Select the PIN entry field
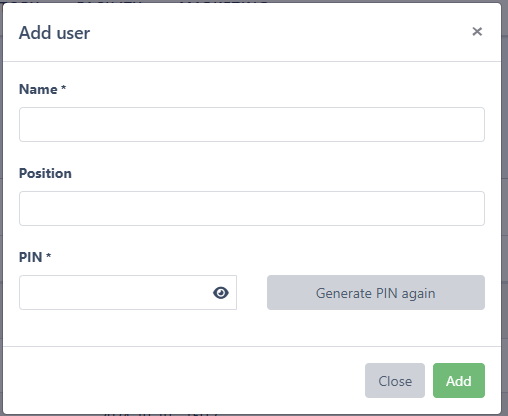This screenshot has height=416, width=508. coord(128,292)
